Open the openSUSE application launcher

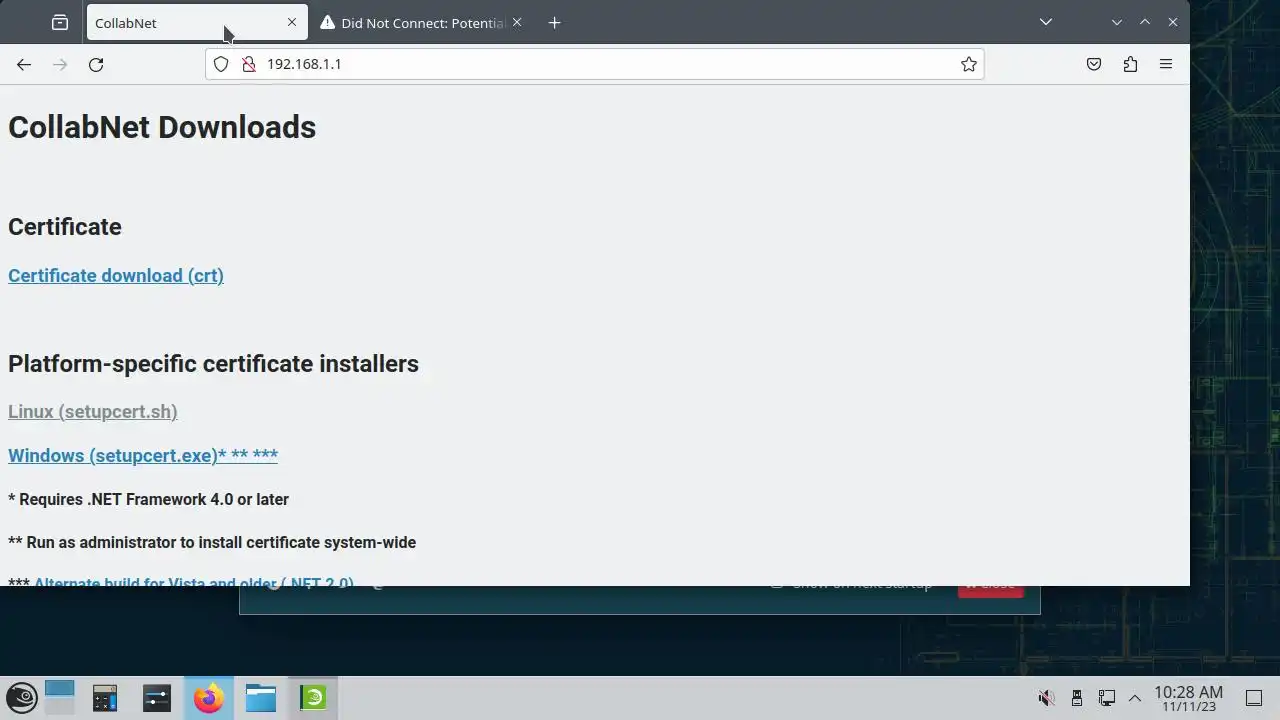point(22,698)
